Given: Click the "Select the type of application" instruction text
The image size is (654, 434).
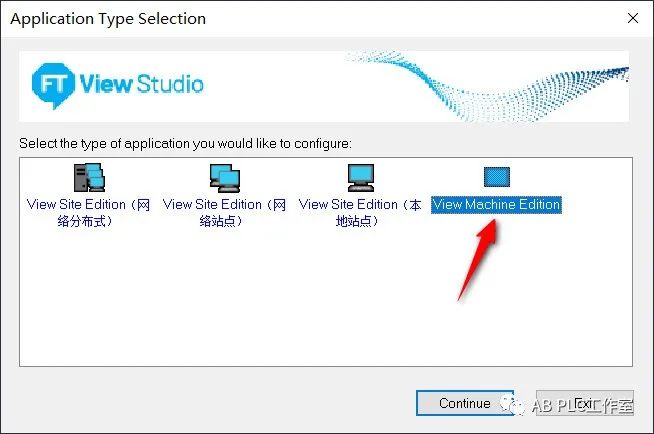Looking at the screenshot, I should tap(185, 143).
